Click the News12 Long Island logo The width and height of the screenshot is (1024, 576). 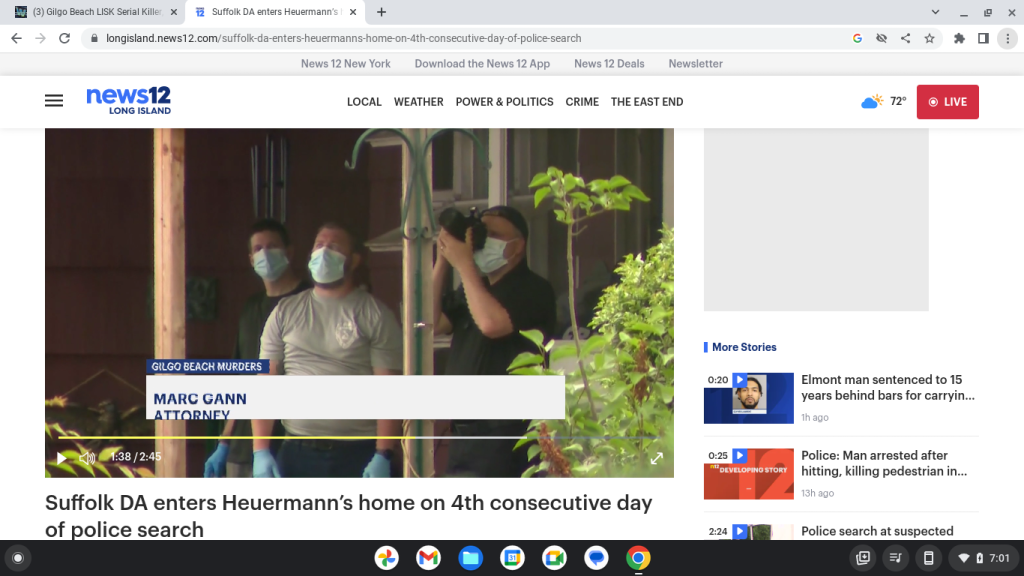point(128,100)
